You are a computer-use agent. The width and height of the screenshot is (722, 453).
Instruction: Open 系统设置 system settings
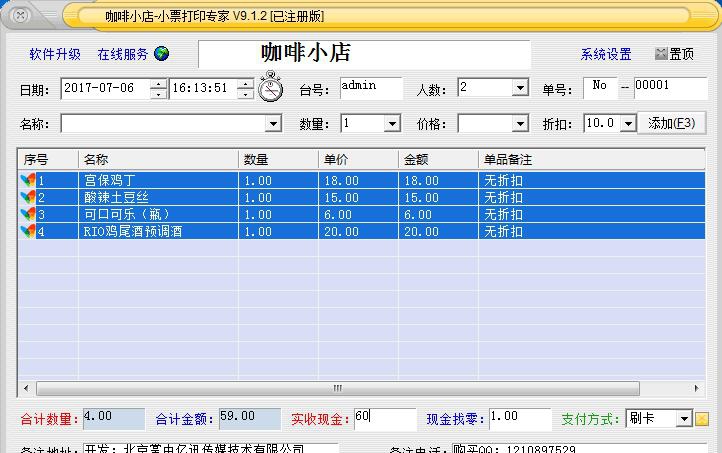click(x=606, y=54)
